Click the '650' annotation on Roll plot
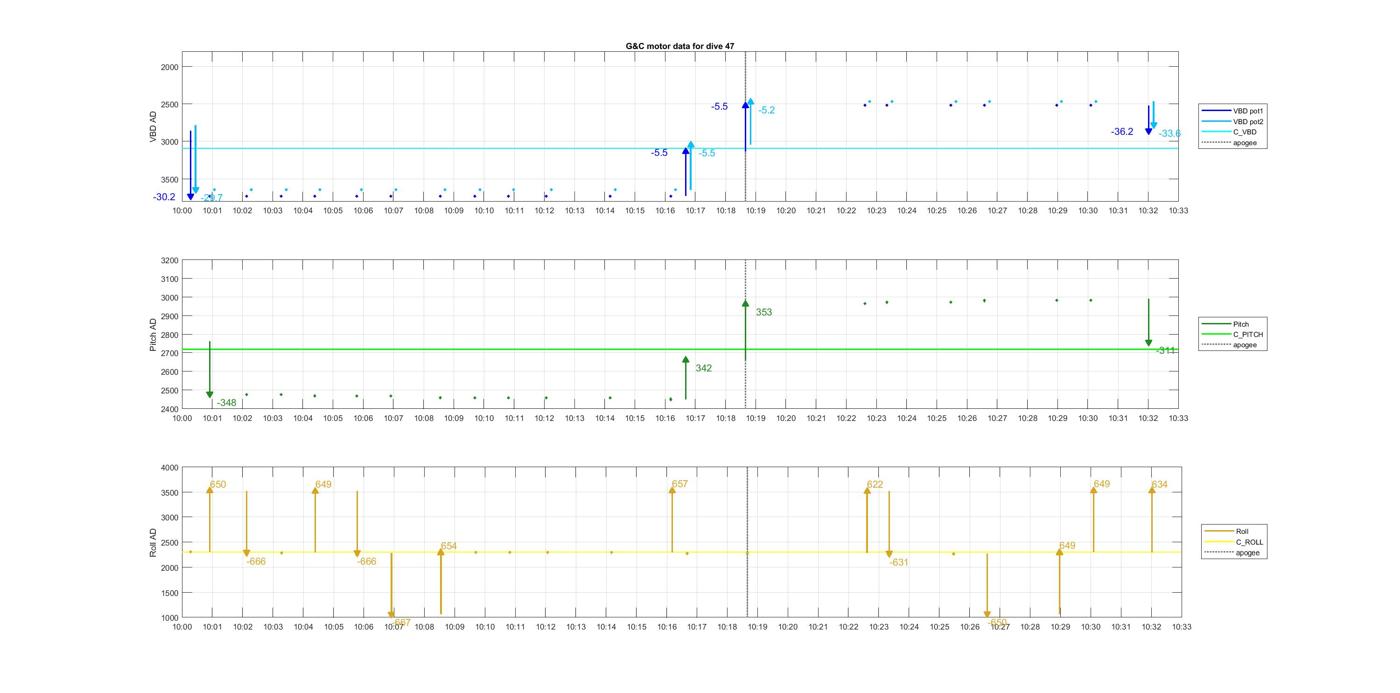This screenshot has width=1400, height=693. (x=217, y=485)
